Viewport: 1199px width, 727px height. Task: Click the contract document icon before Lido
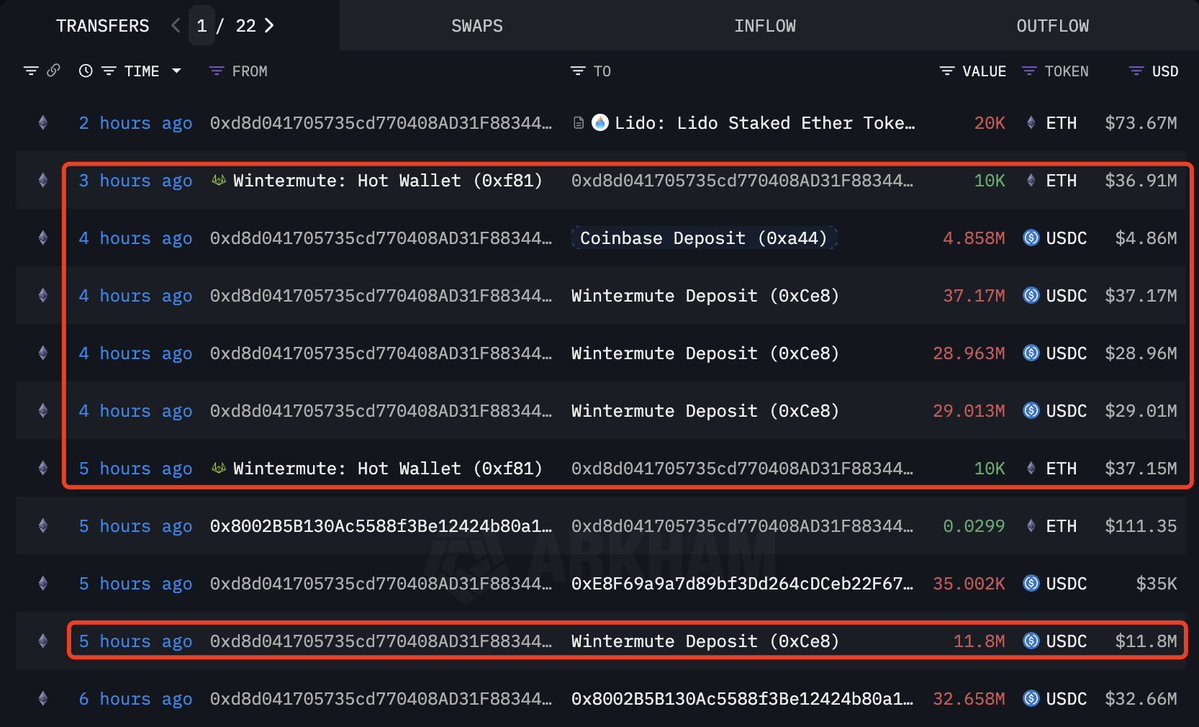pyautogui.click(x=579, y=123)
